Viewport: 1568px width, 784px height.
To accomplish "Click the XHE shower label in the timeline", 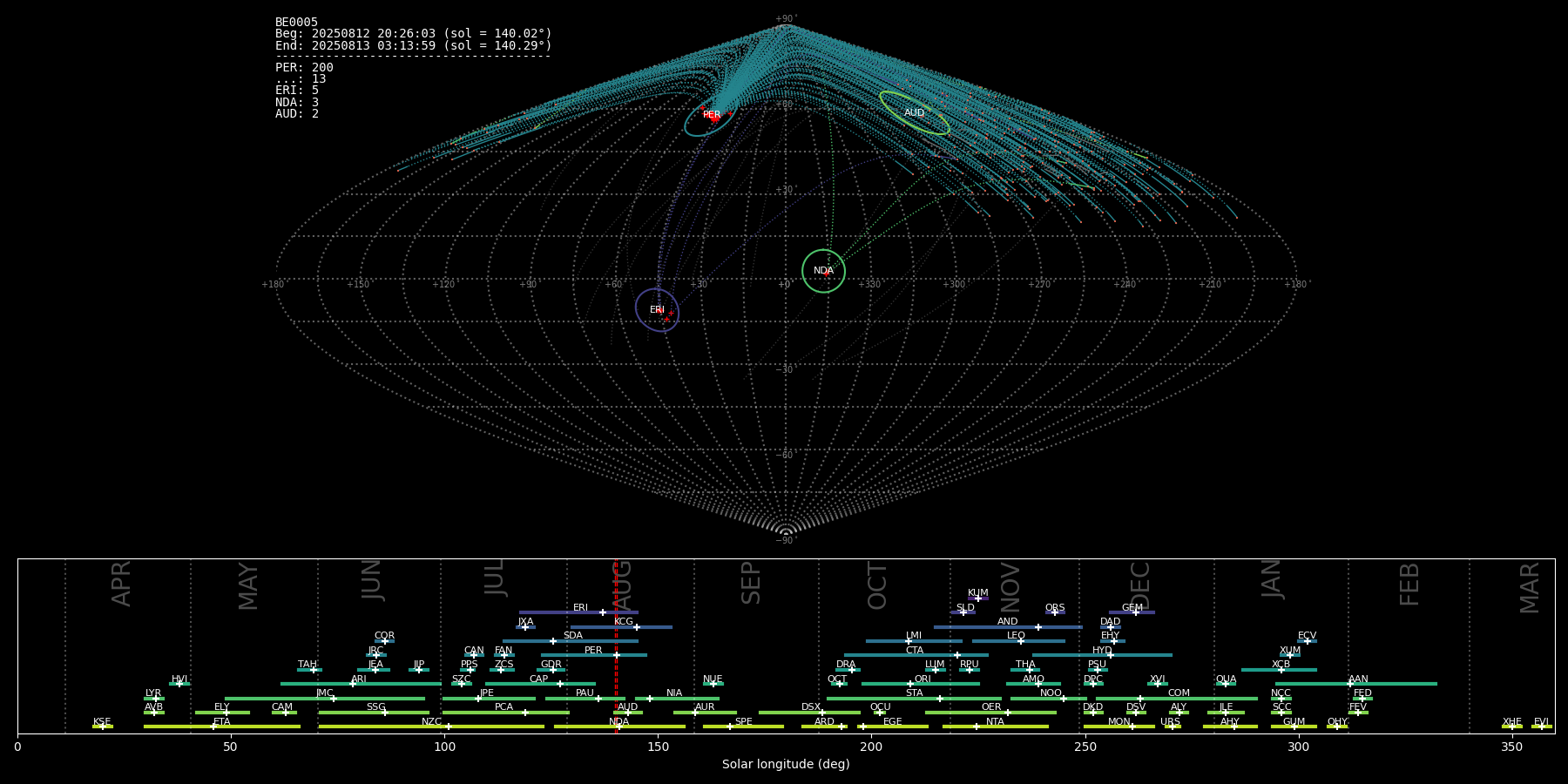I will 1512,722.
